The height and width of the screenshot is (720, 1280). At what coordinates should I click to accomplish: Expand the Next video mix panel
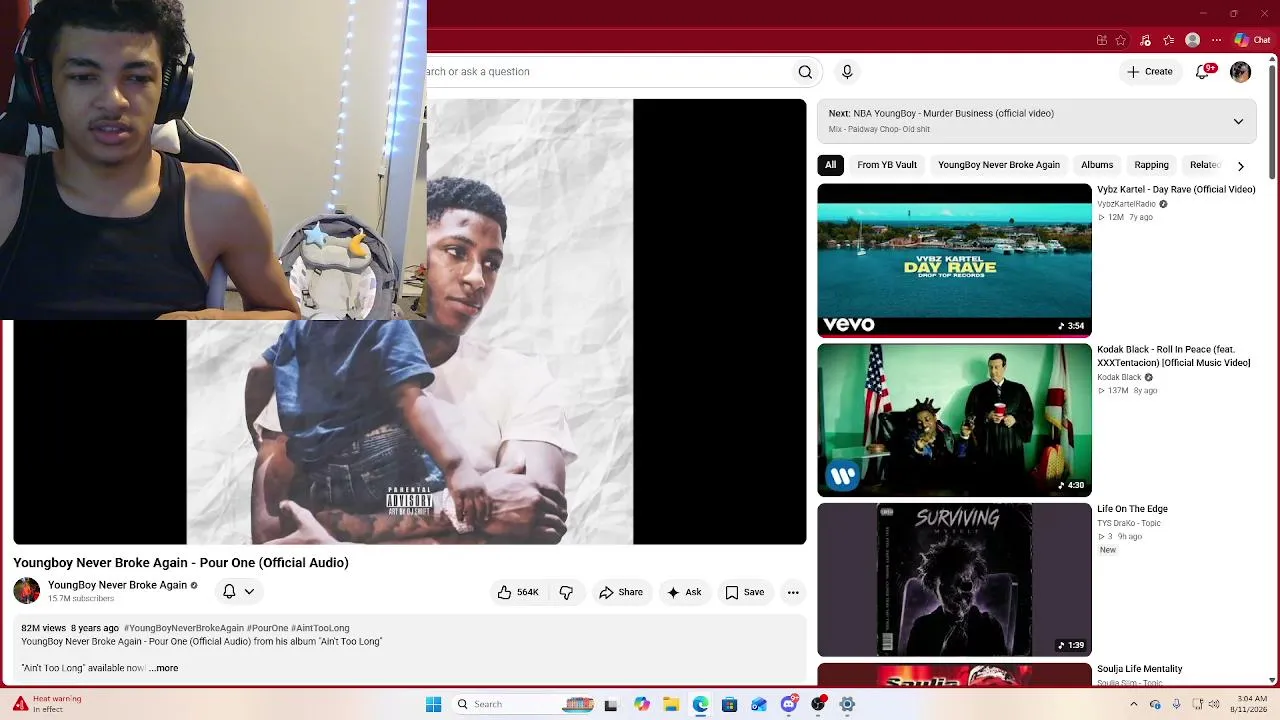point(1238,121)
